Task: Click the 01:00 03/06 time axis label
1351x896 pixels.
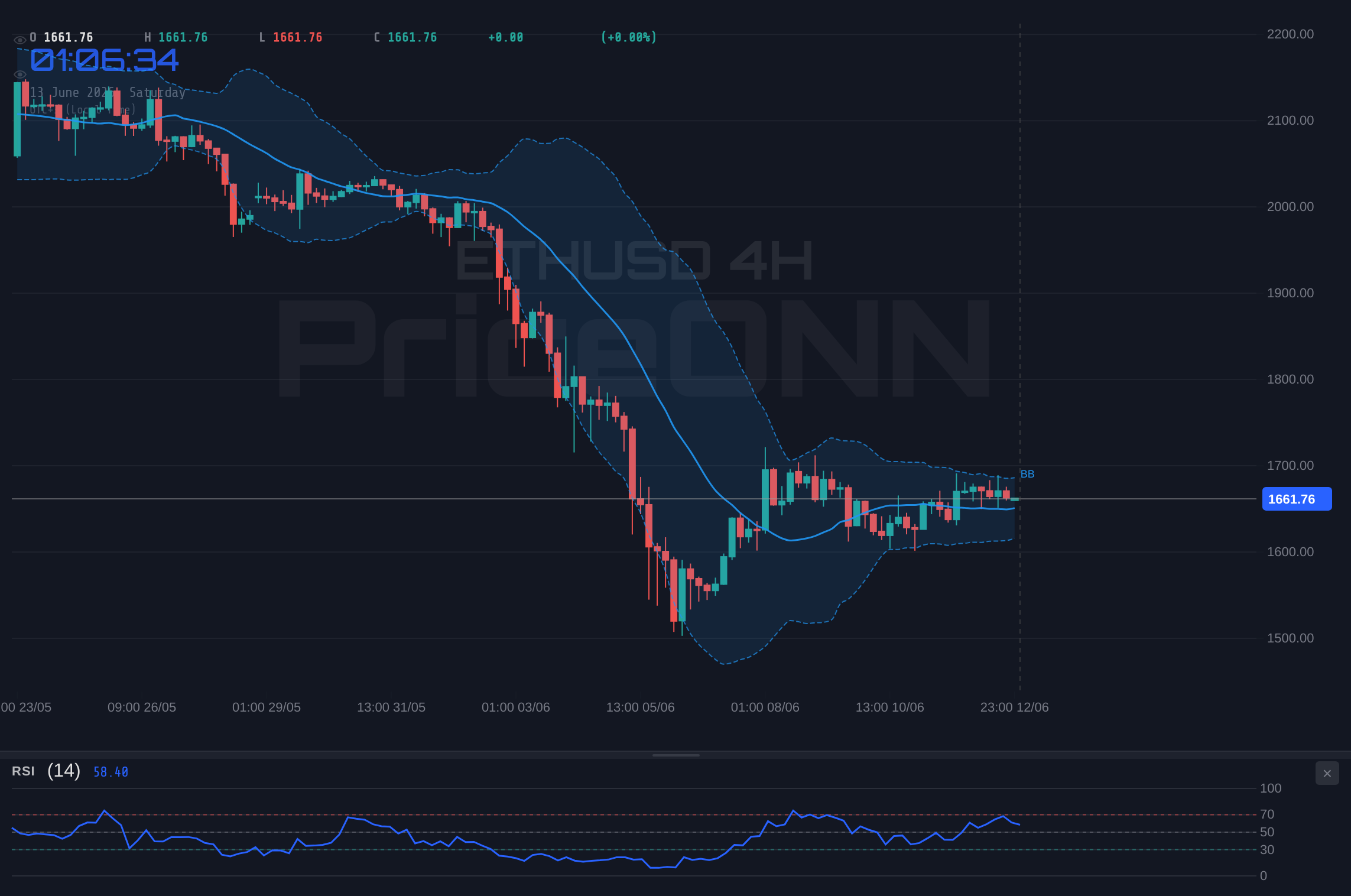Action: coord(516,707)
